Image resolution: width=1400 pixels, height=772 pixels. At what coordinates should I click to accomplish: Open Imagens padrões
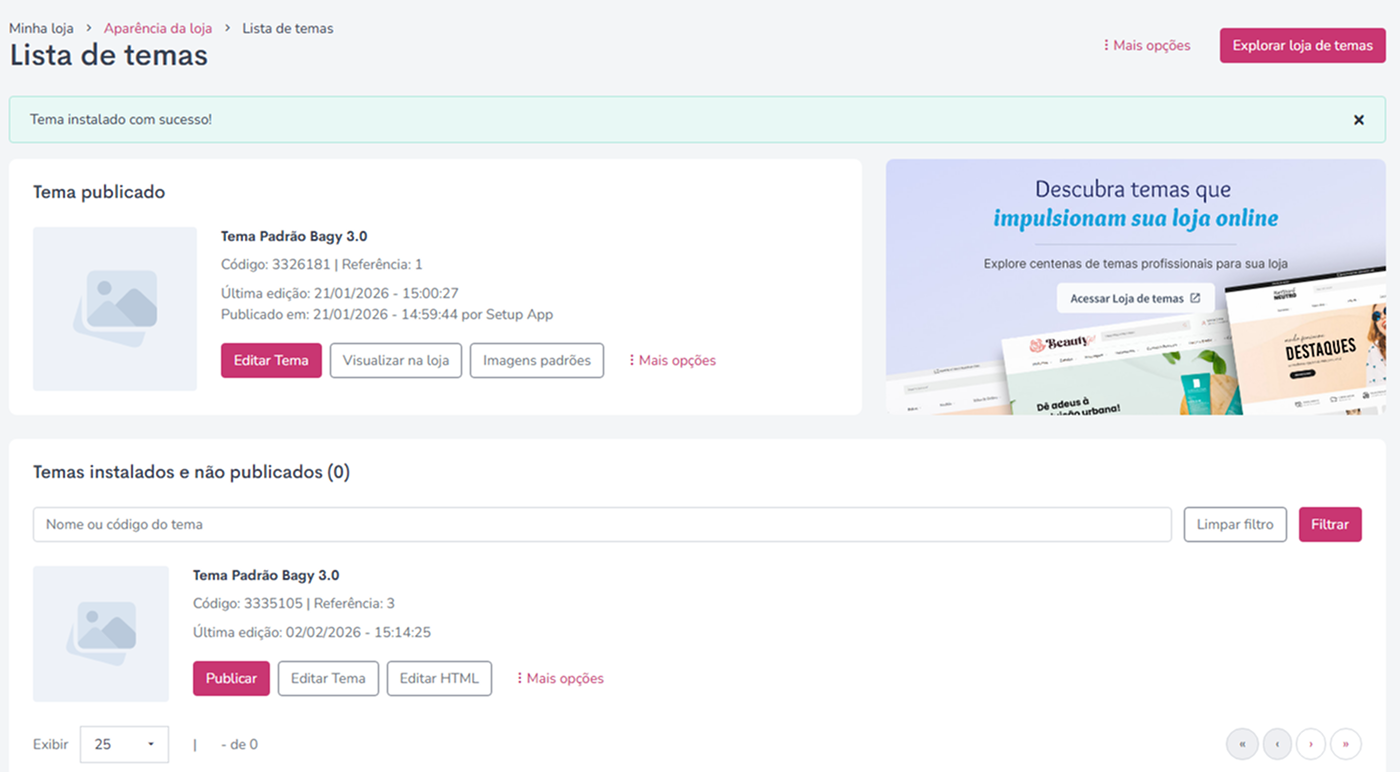(x=537, y=360)
